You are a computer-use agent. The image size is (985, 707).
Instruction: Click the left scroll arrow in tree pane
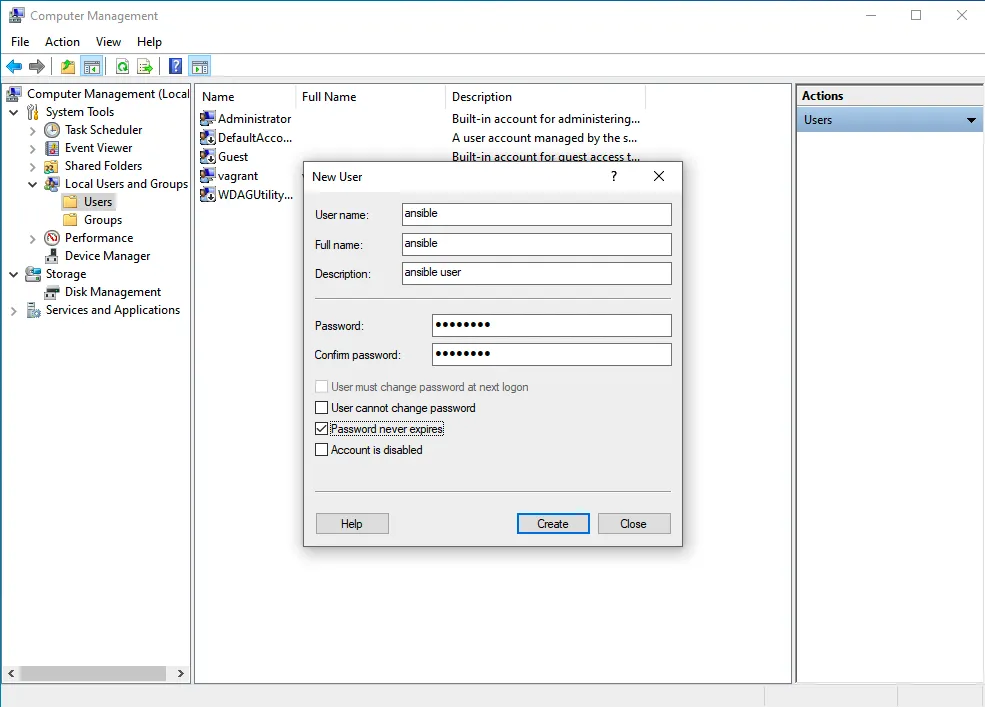click(11, 673)
